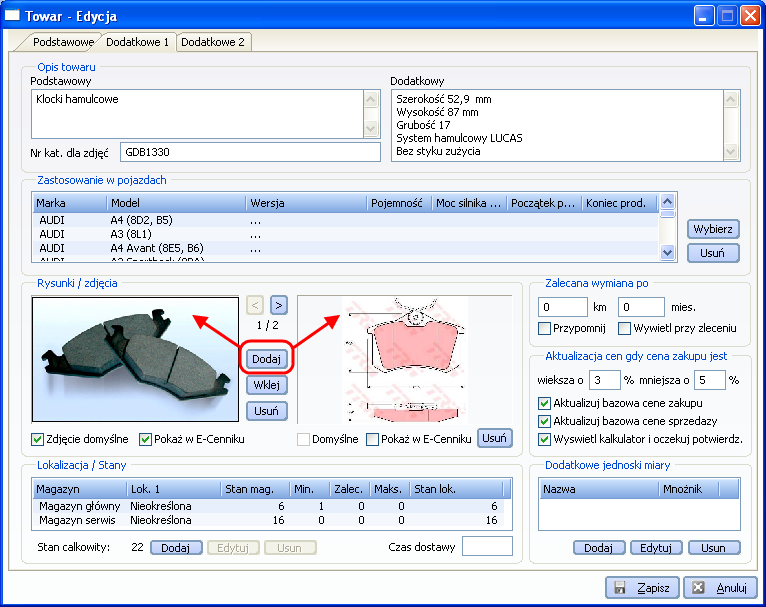
Task: Click the Stan mag. column header
Action: [x=255, y=489]
